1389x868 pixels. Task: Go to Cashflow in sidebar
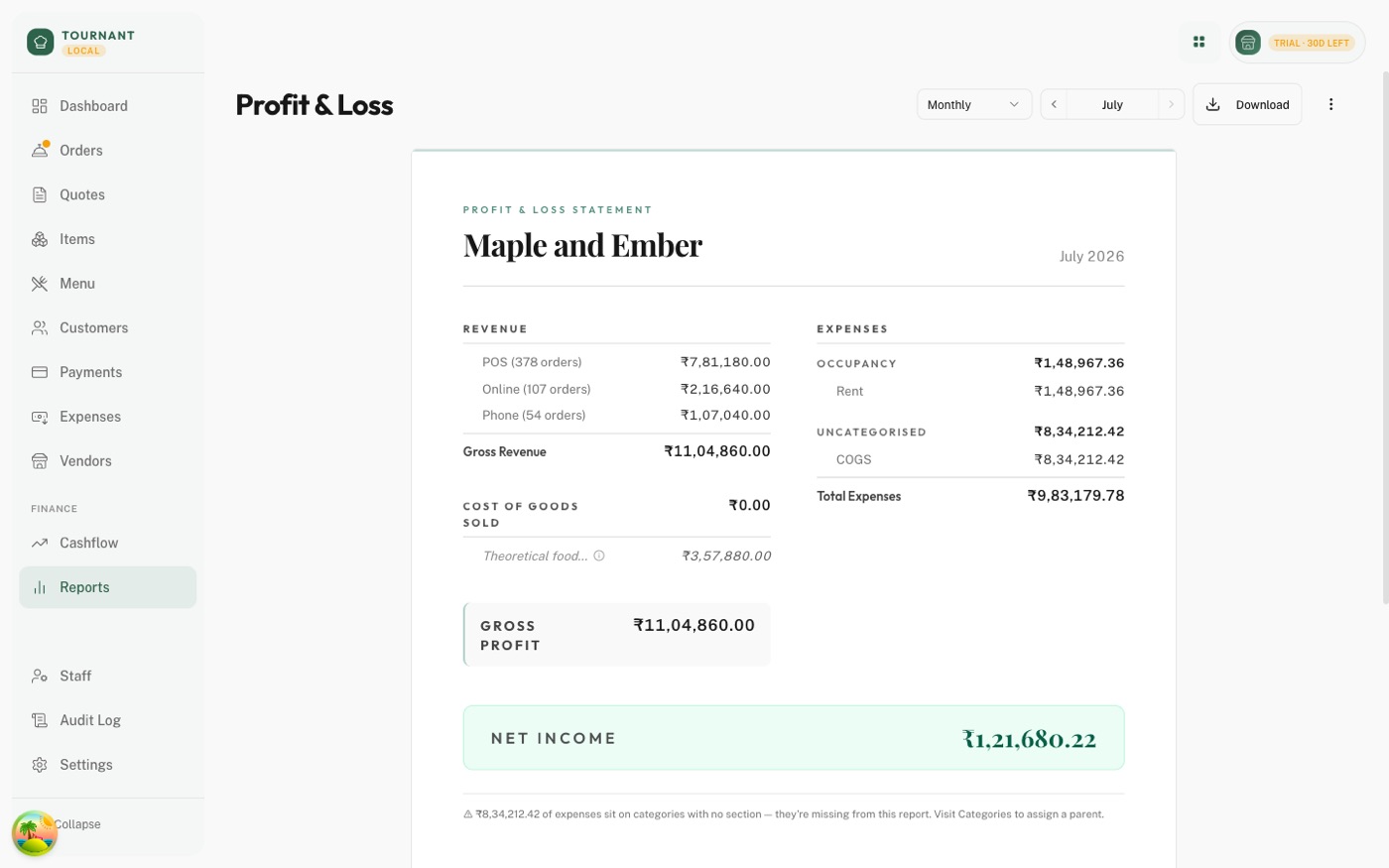point(108,543)
